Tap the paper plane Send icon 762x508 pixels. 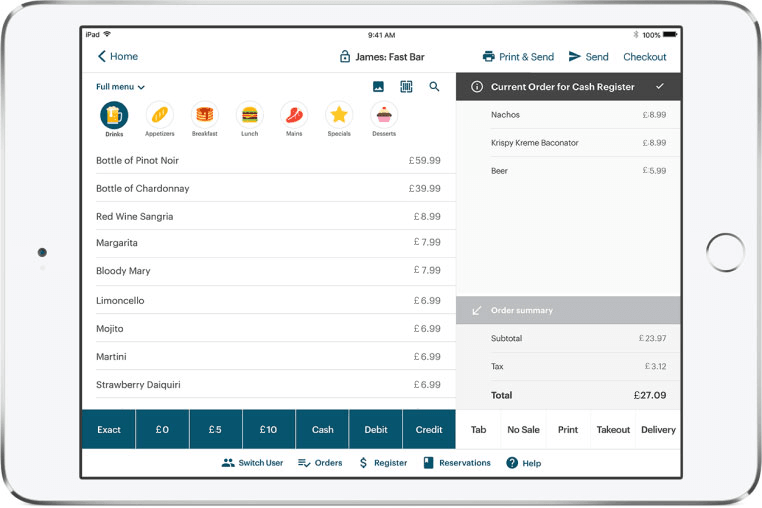click(574, 56)
